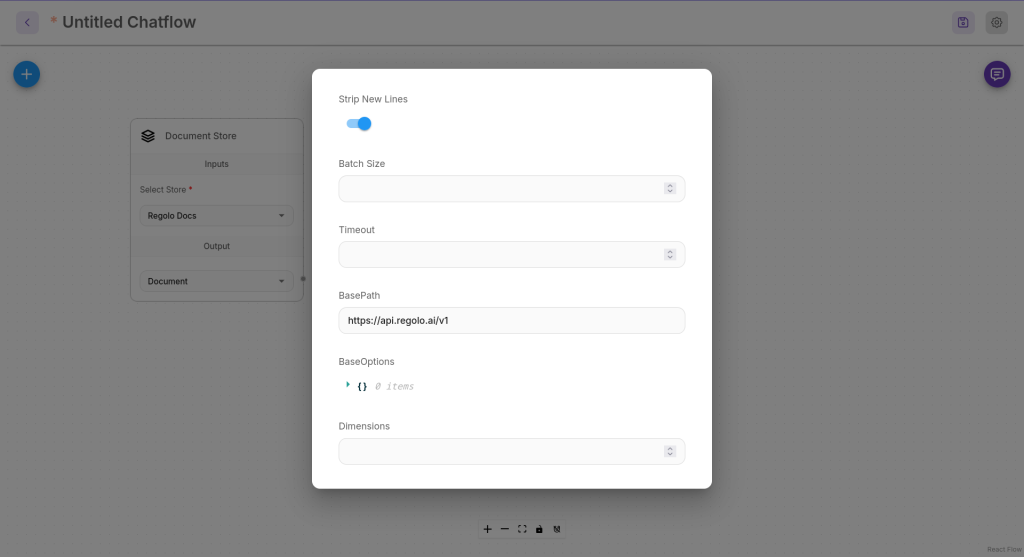
Task: Click the Document Store output anchor dot
Action: (x=303, y=279)
